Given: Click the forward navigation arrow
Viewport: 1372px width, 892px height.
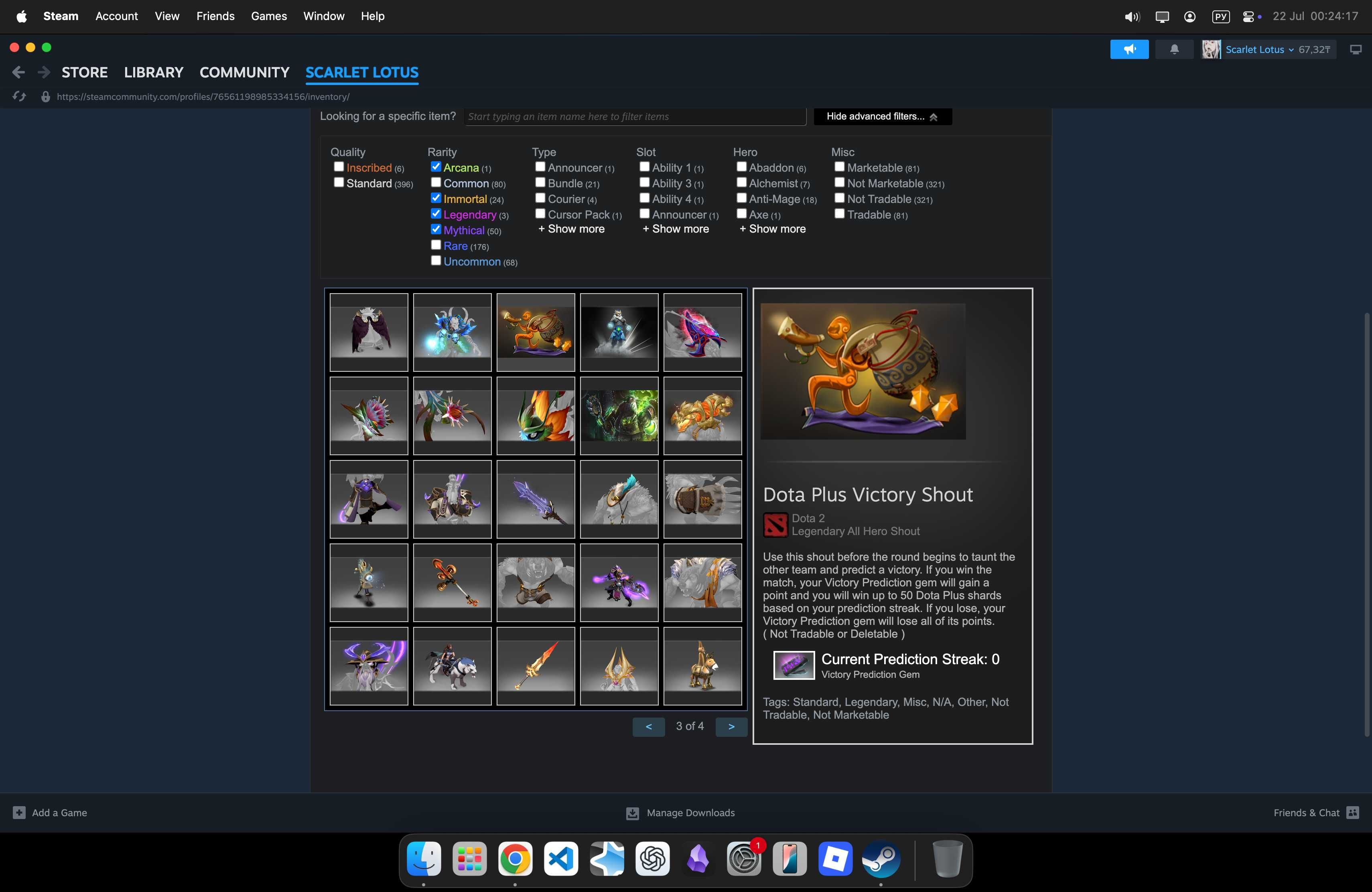Looking at the screenshot, I should pos(43,73).
